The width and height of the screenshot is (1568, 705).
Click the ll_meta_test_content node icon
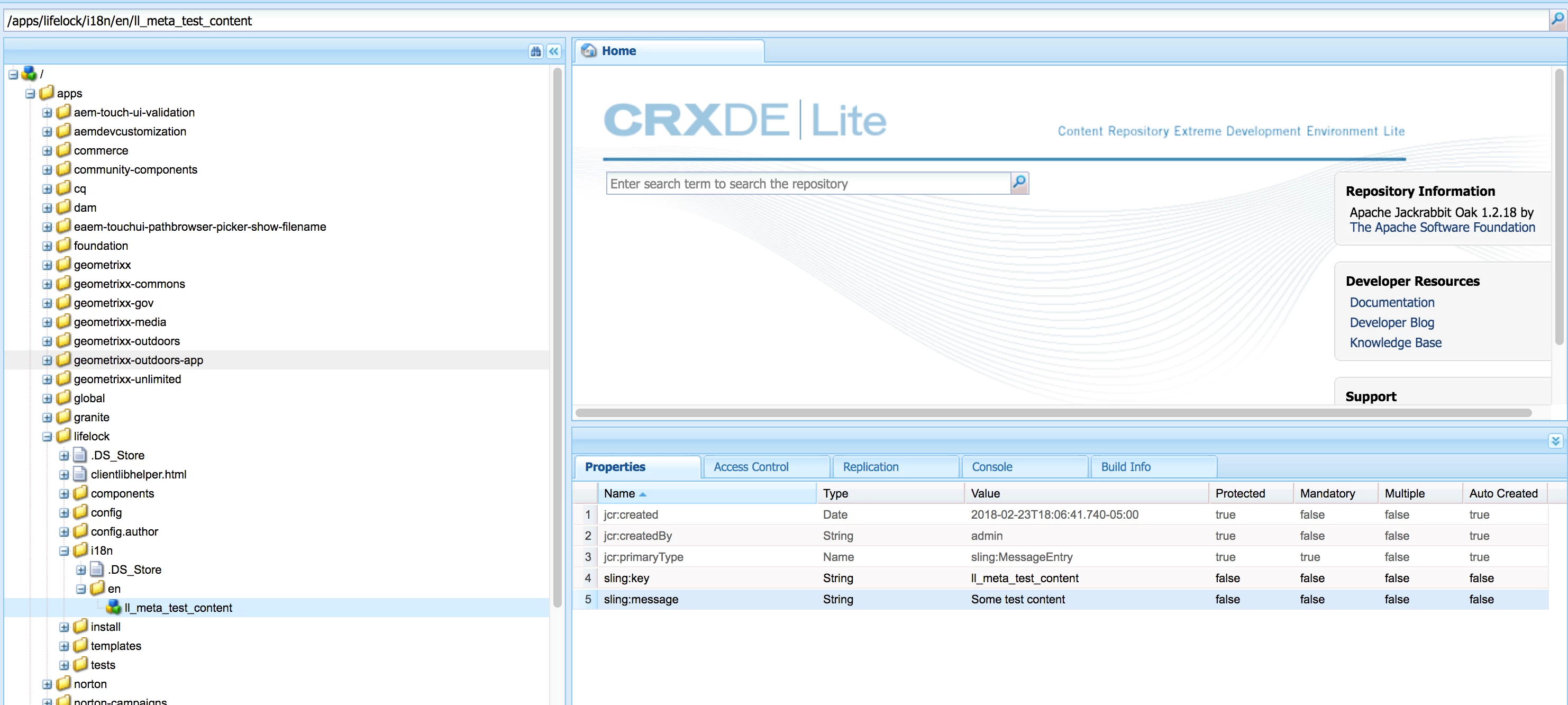click(113, 607)
